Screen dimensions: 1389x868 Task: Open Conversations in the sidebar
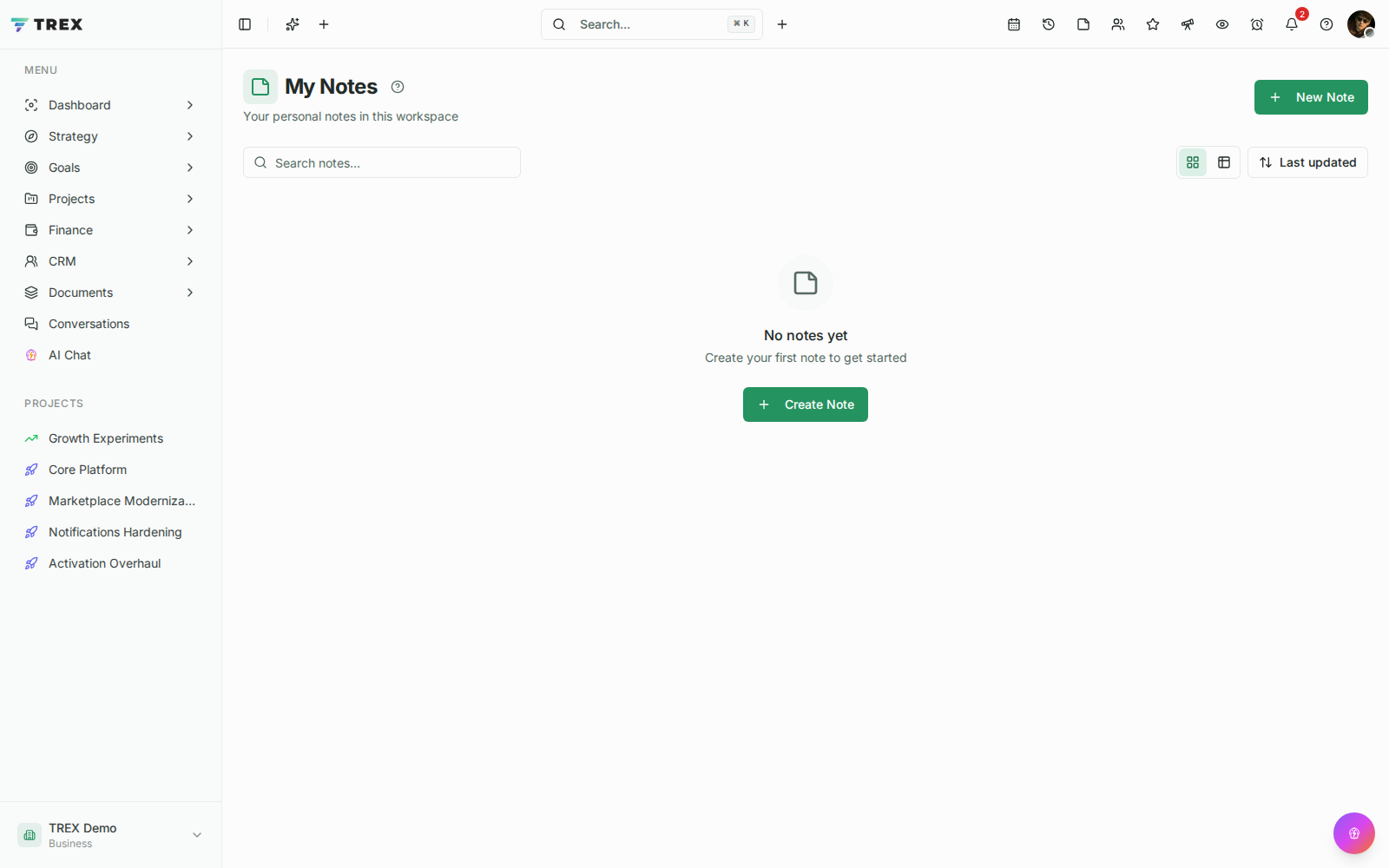click(x=111, y=324)
